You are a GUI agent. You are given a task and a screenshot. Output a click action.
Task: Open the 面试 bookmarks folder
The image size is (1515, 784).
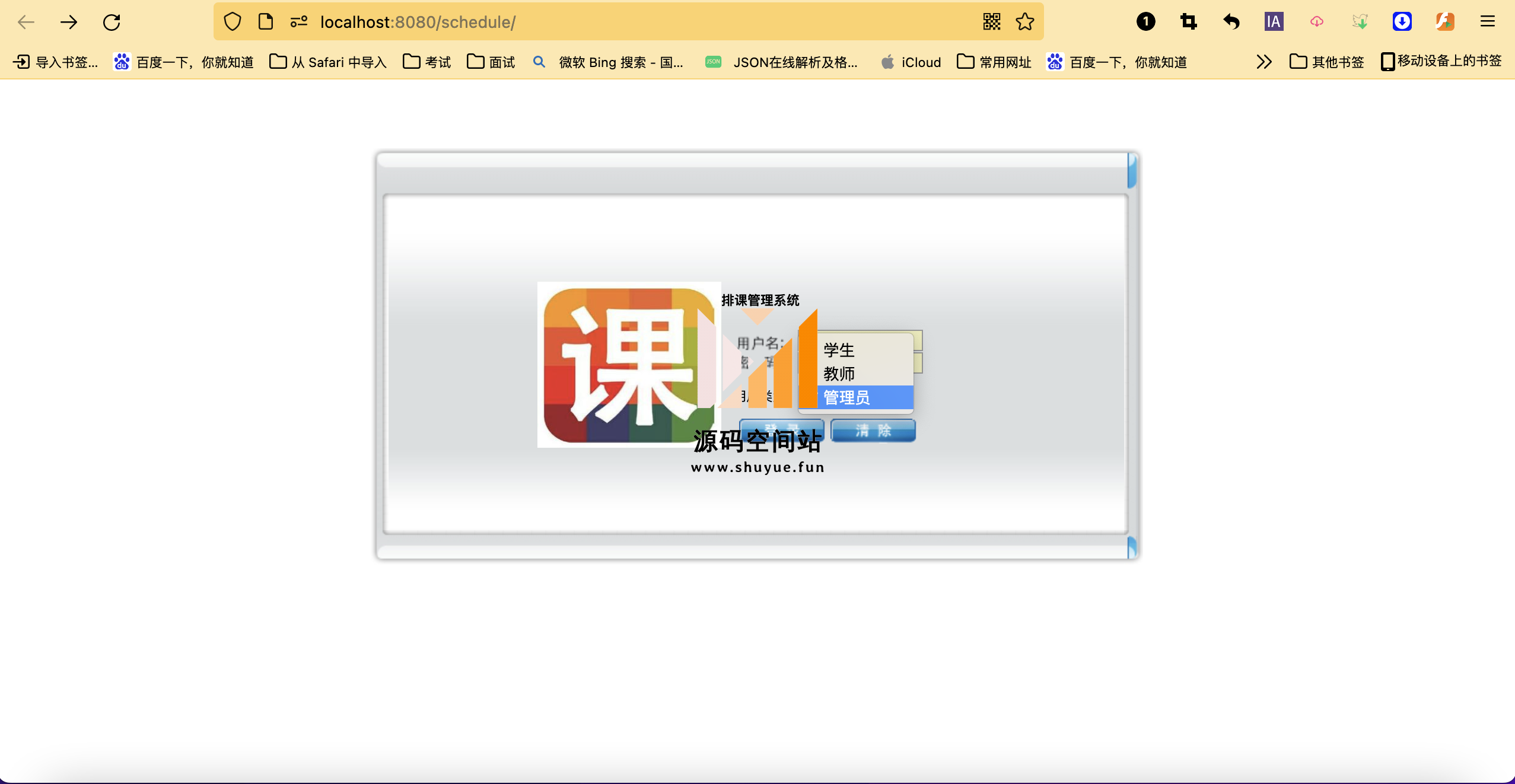click(x=491, y=62)
